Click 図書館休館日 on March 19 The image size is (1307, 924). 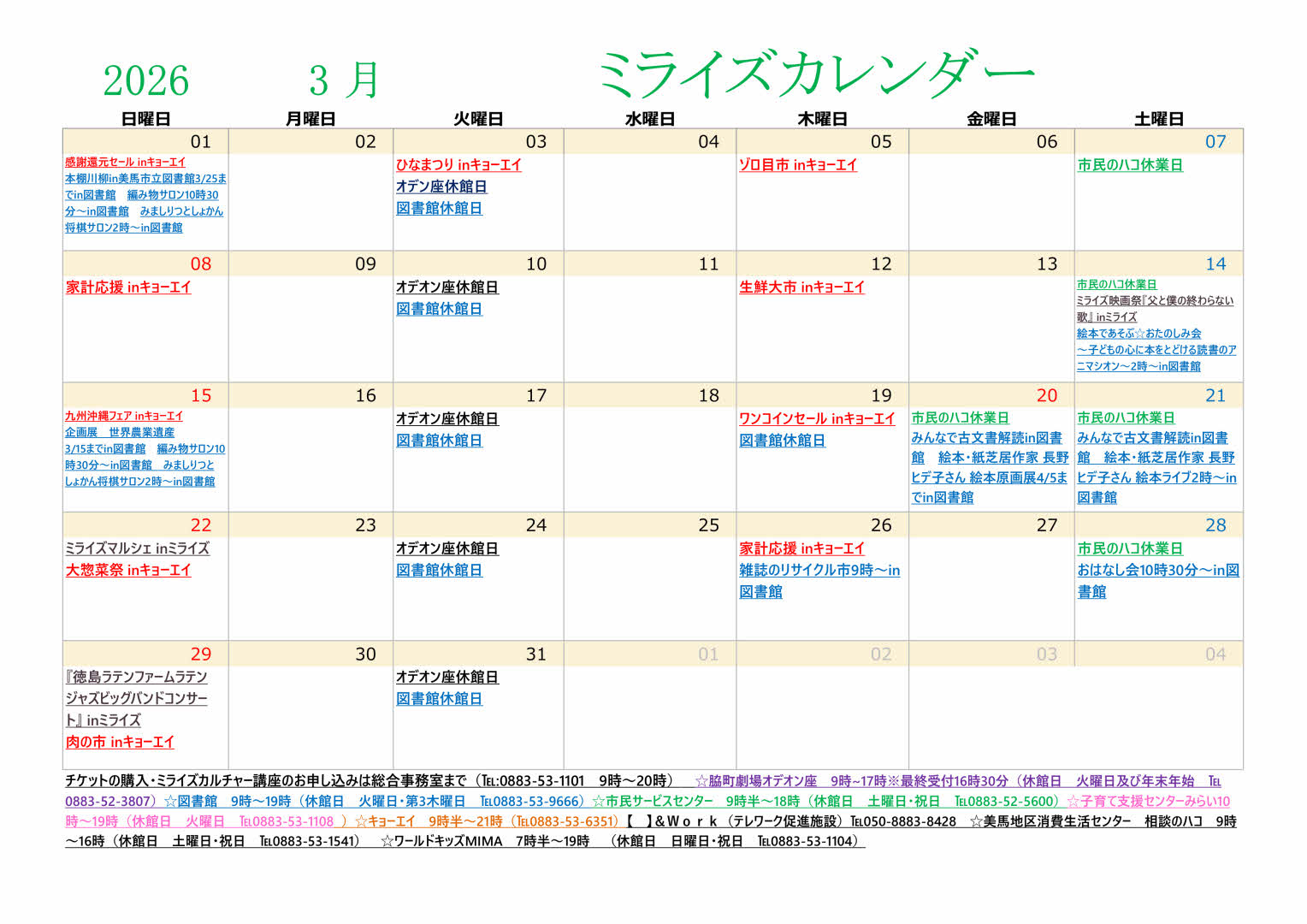[x=782, y=441]
